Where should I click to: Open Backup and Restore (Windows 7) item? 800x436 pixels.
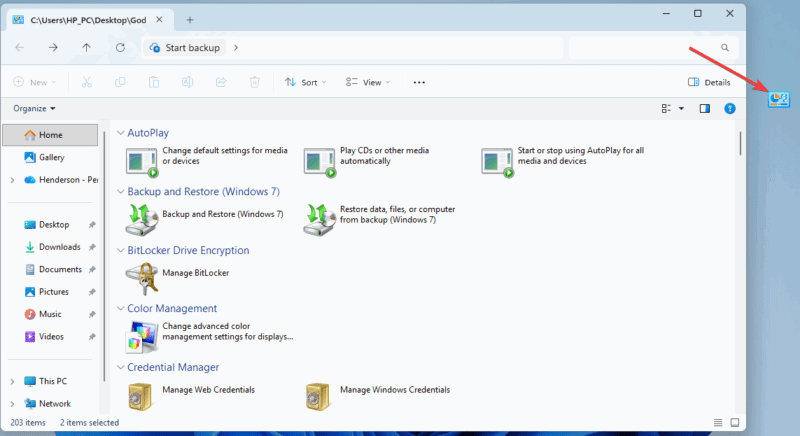coord(205,219)
